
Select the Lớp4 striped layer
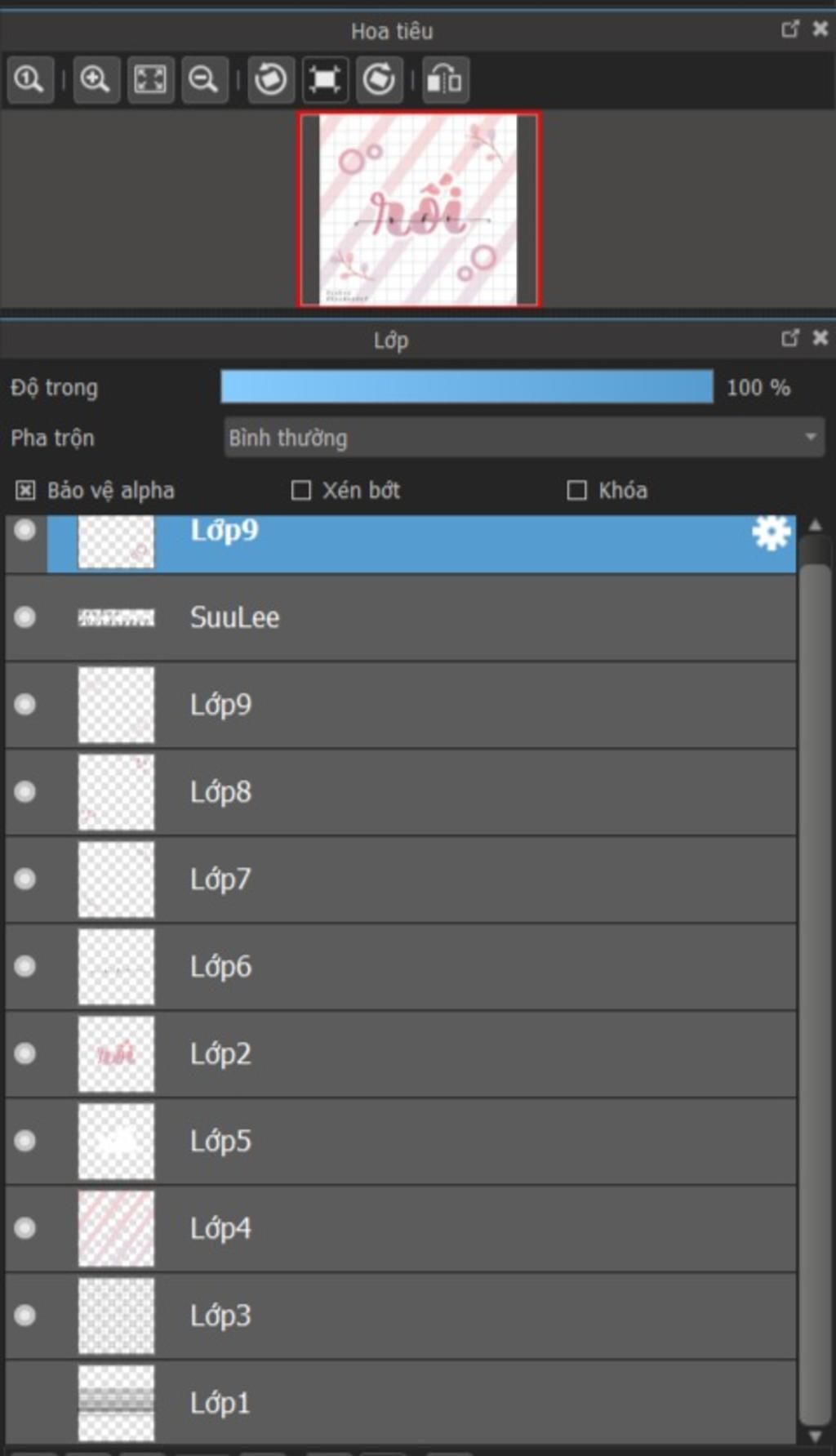pos(400,1229)
